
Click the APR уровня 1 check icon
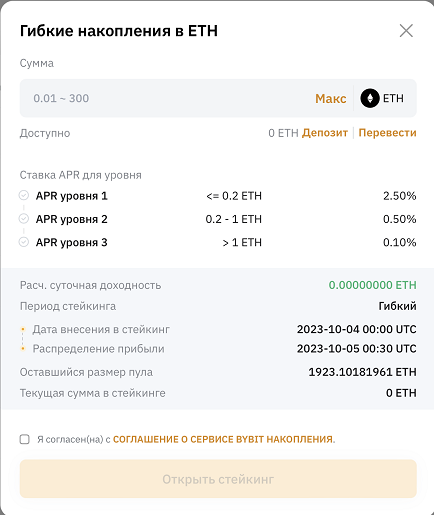pyautogui.click(x=24, y=195)
